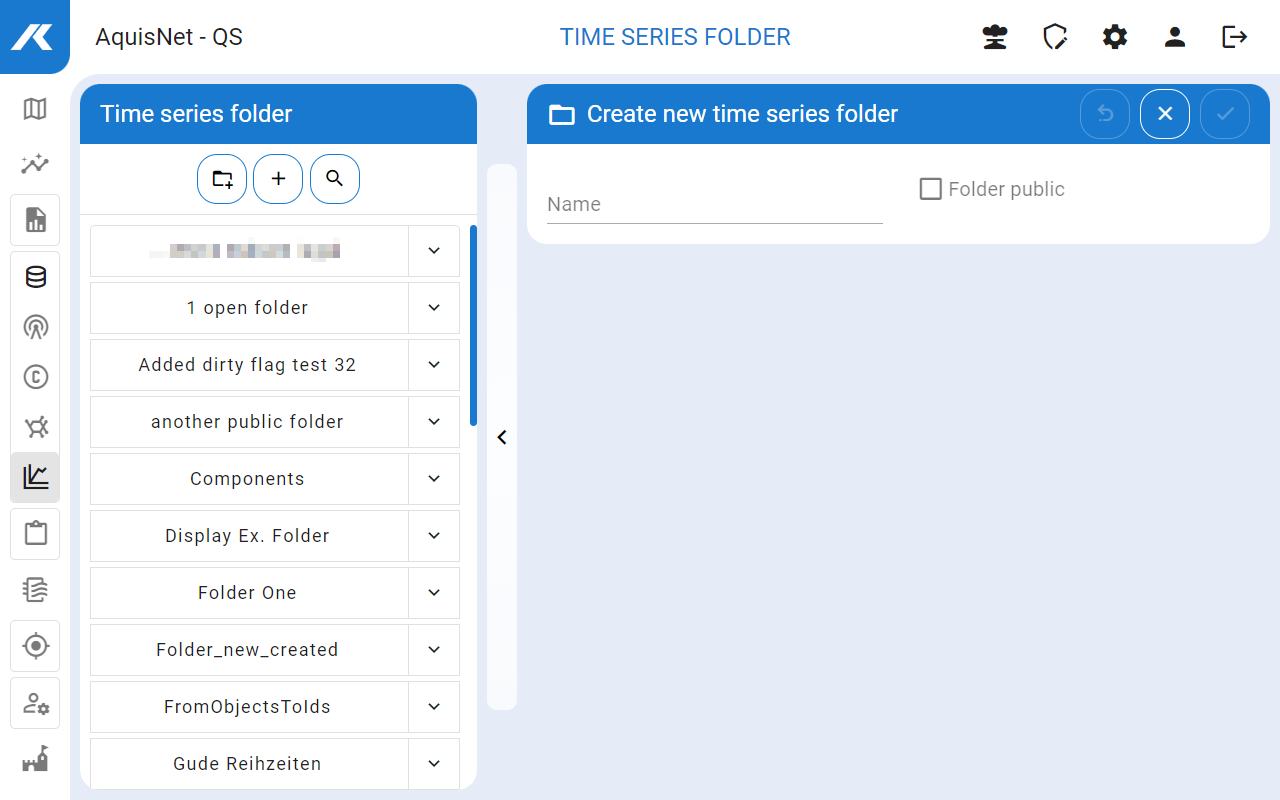
Task: Open the report document sidebar icon
Action: [35, 220]
